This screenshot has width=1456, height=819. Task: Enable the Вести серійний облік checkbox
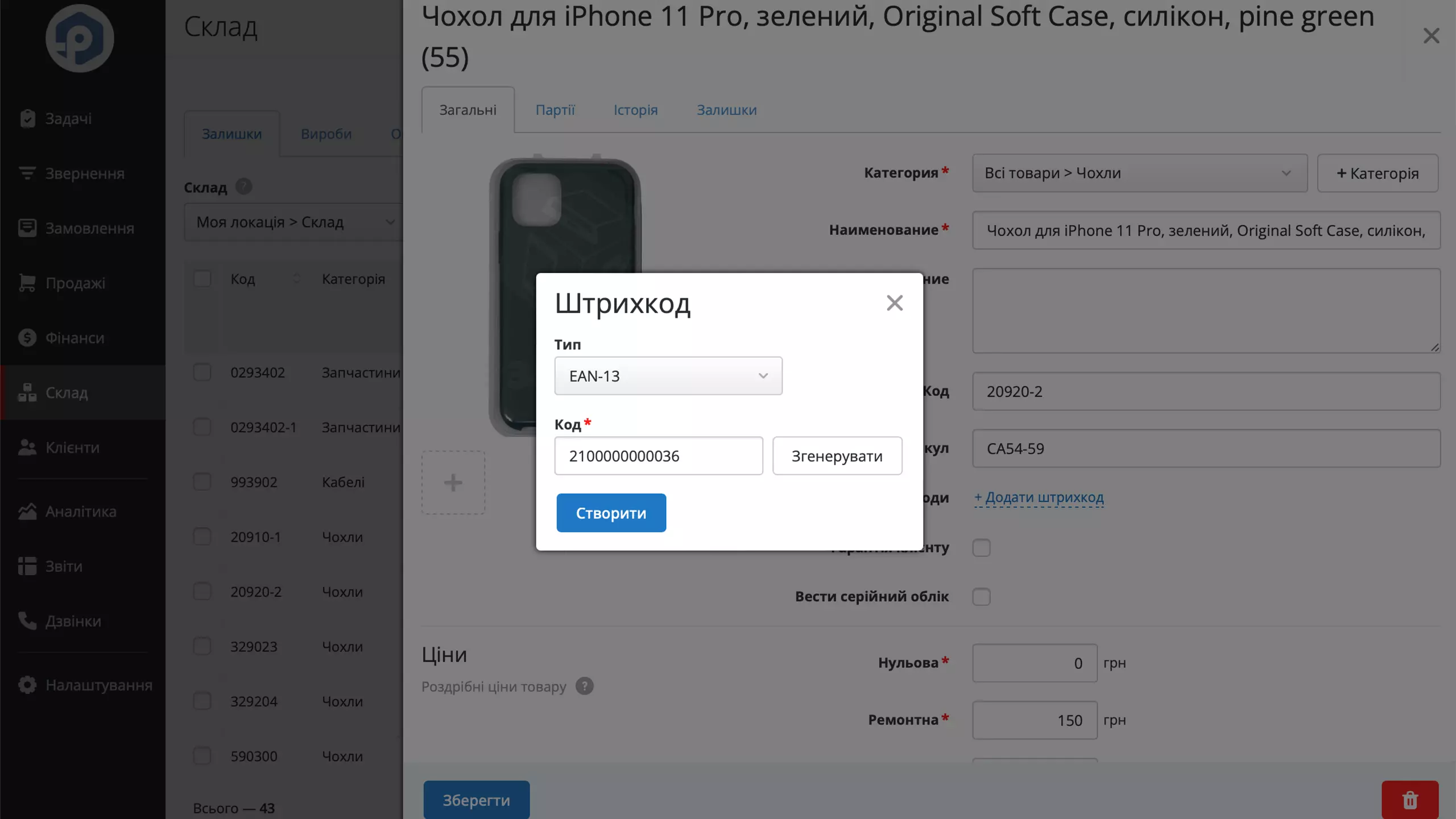click(x=981, y=597)
